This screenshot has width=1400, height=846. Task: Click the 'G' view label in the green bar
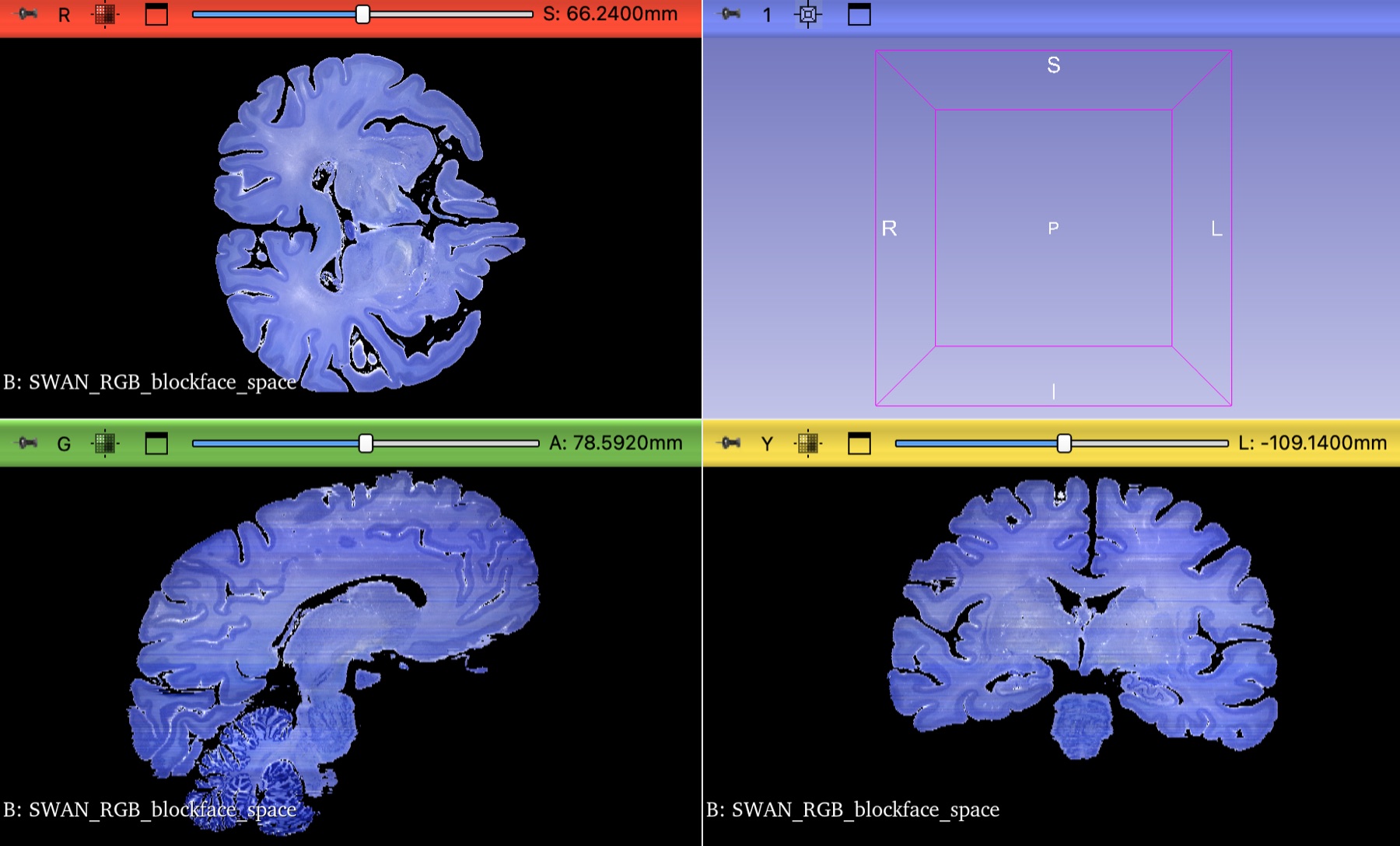pos(65,444)
